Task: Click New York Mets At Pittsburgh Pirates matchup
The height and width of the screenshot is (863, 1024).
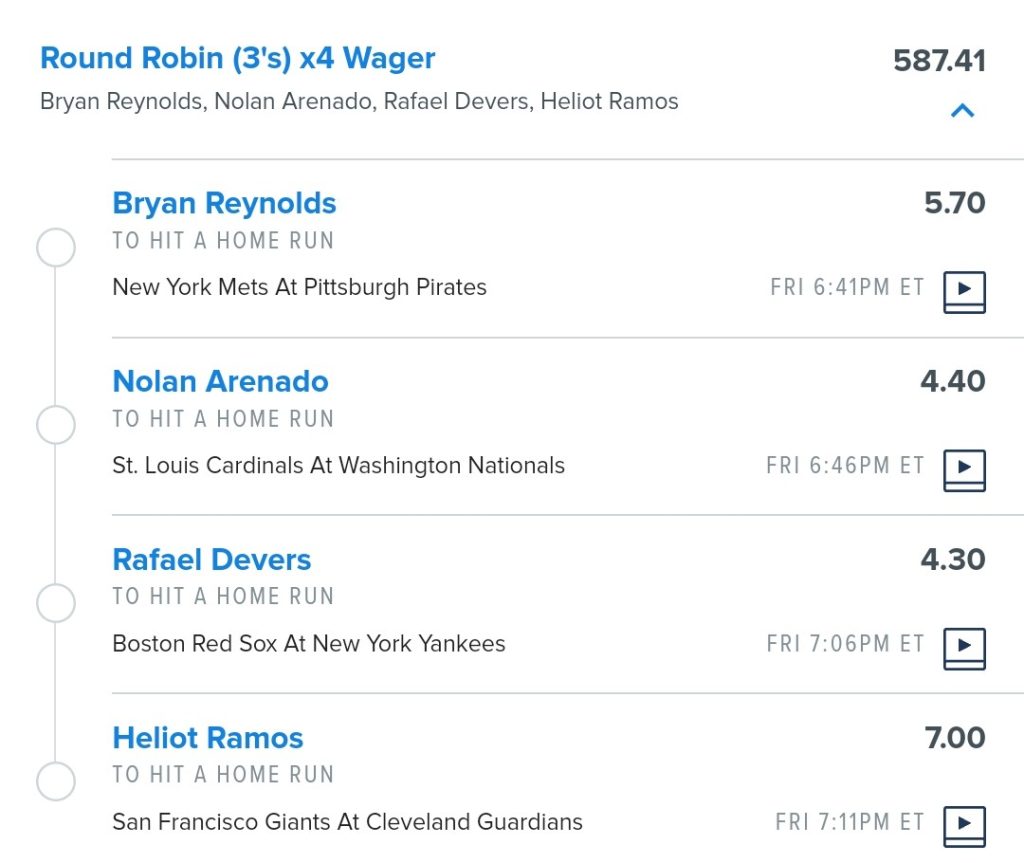Action: 299,287
